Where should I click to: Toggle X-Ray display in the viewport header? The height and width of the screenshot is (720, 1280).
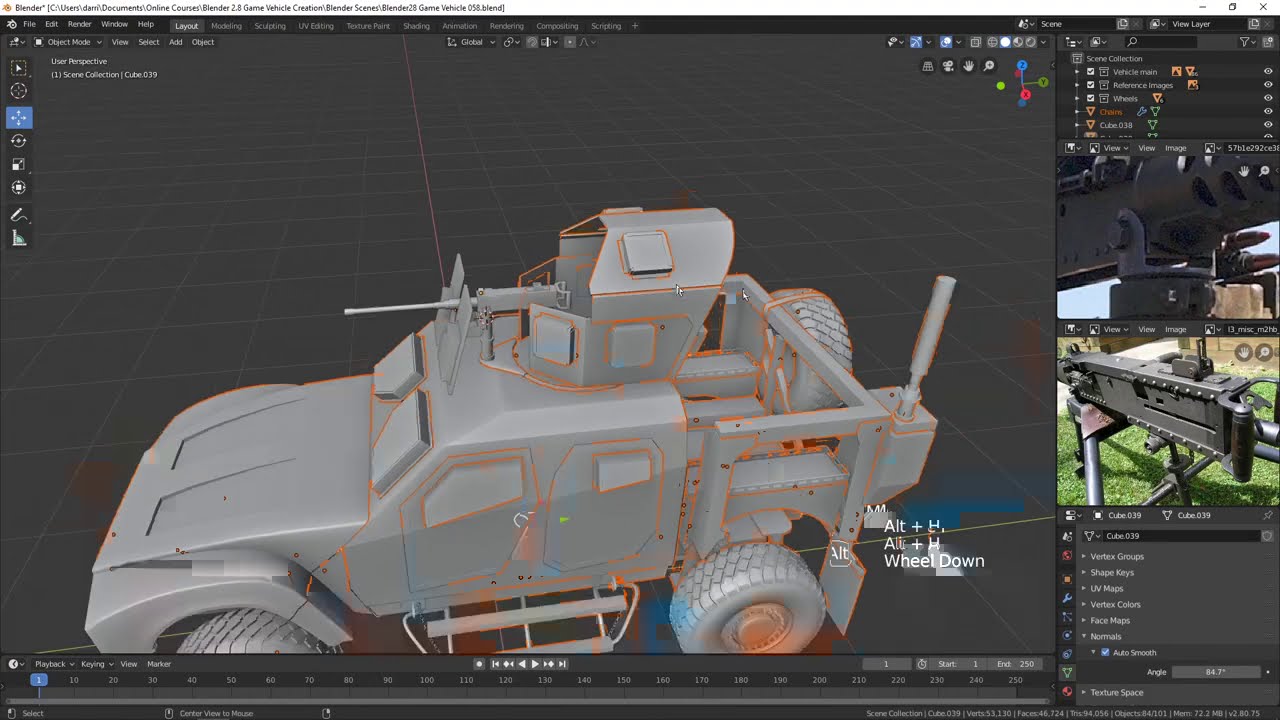coord(975,42)
